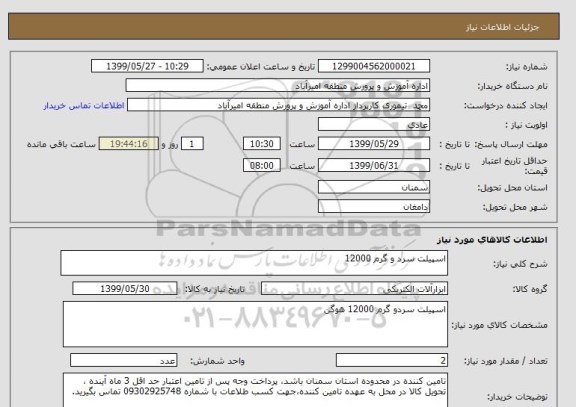Click the announcement date field 1399/05/27 - 10:29
Screen dimensions: 576x407
[147, 66]
